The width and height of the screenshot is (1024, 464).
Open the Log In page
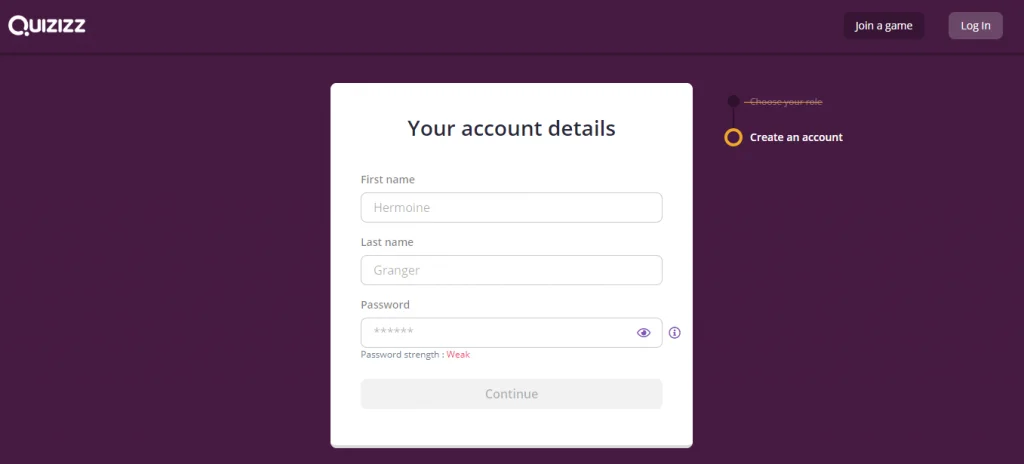(975, 26)
